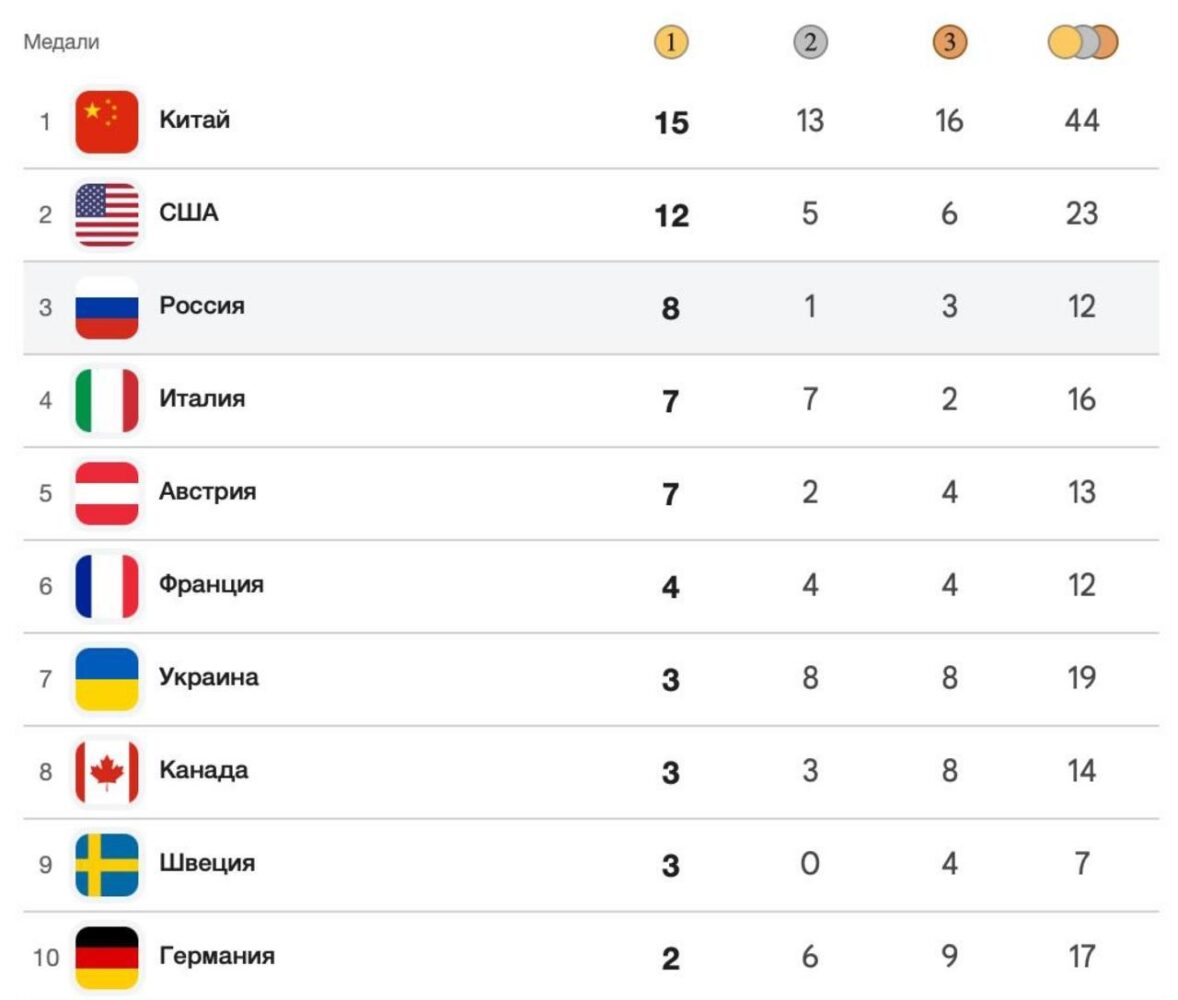The width and height of the screenshot is (1178, 1000).
Task: Click the Медали table header label
Action: (x=62, y=42)
